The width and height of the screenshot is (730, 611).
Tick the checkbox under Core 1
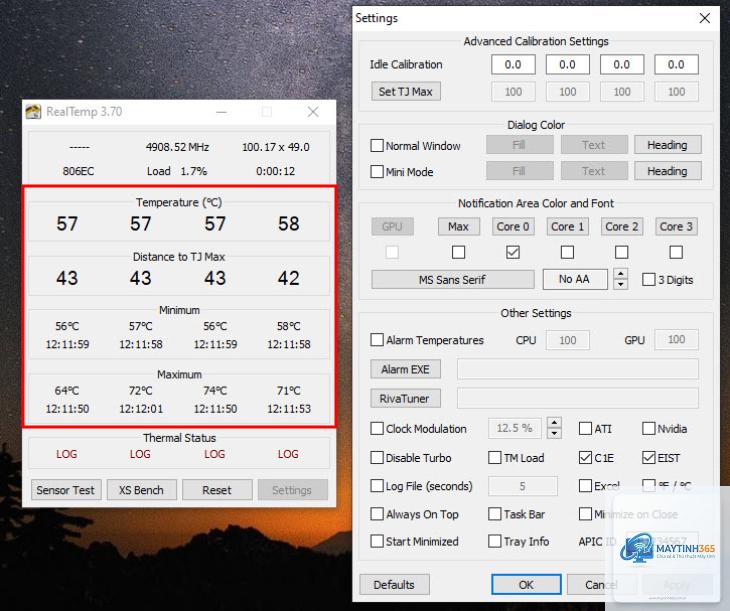coord(567,252)
